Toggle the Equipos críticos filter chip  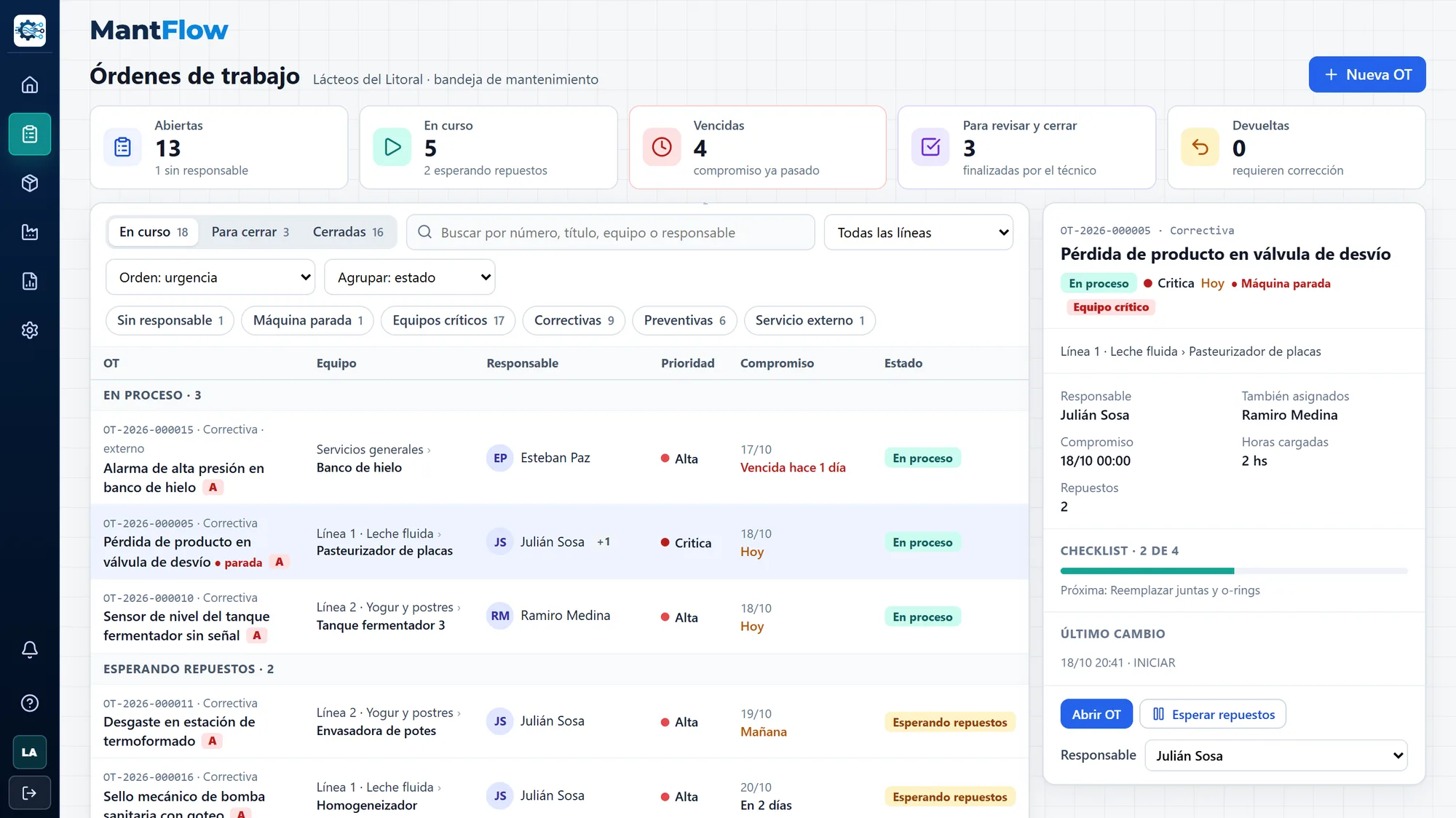pos(448,320)
